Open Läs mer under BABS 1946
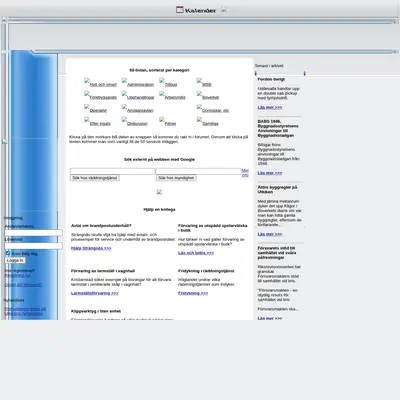 click(x=270, y=173)
